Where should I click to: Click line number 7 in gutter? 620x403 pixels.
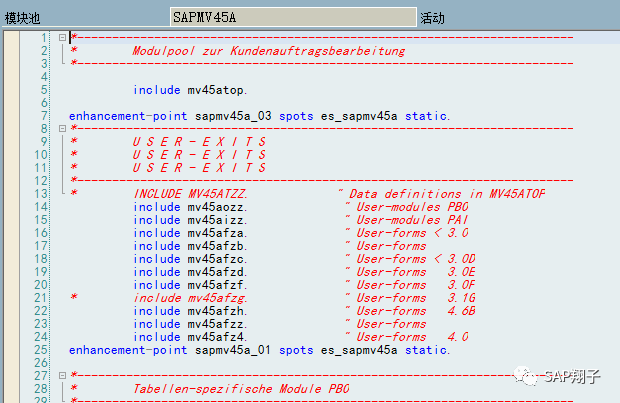pyautogui.click(x=44, y=116)
